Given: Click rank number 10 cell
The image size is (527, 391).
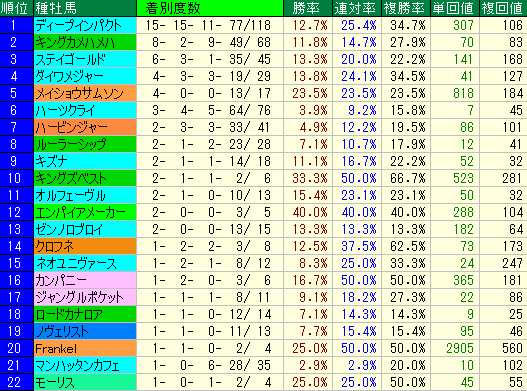Looking at the screenshot, I should coord(16,178).
